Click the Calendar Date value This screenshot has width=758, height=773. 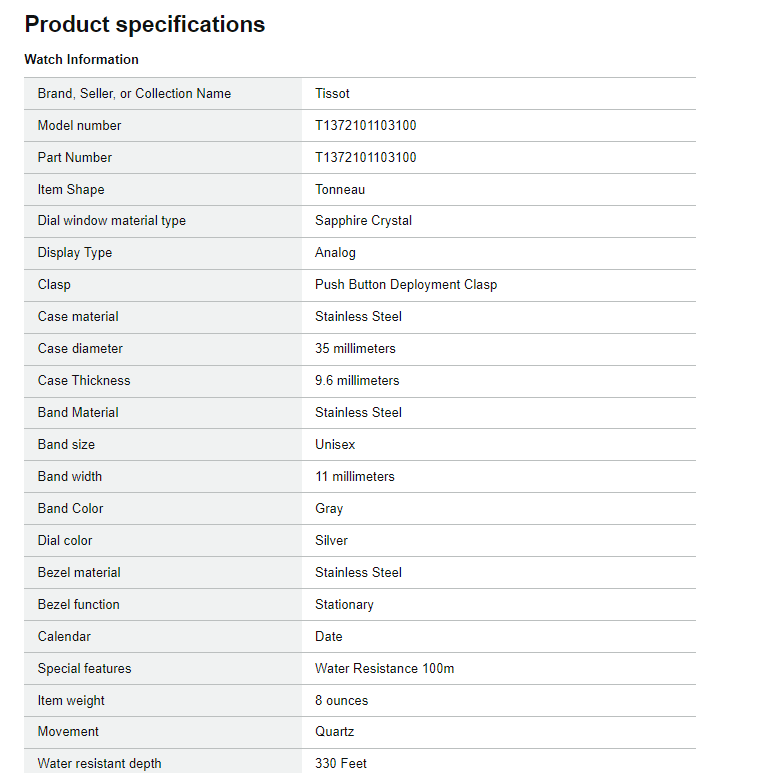pos(328,637)
